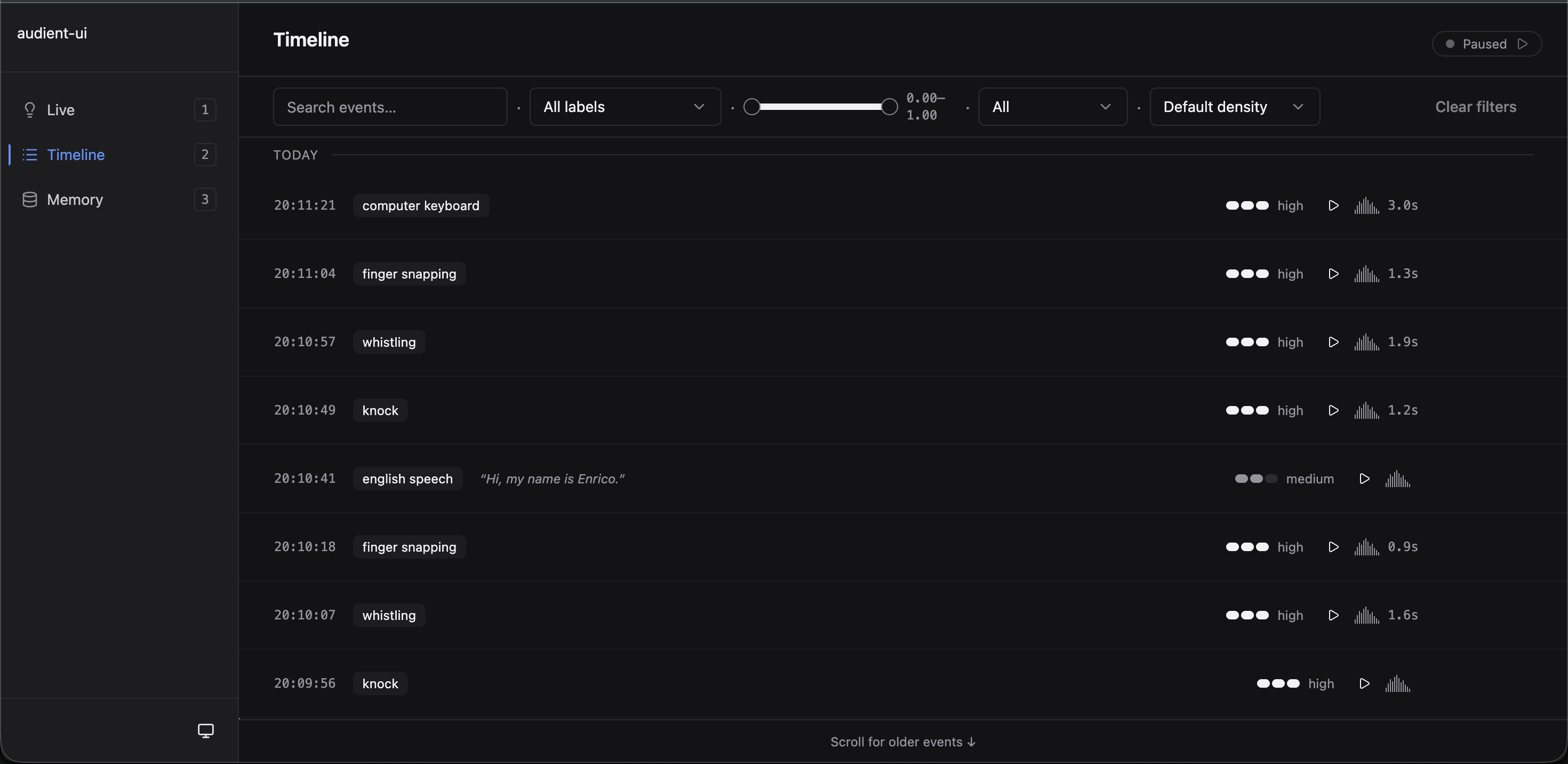Screen dimensions: 1568x764
Task: Play the 20:10:49 knock clip
Action: pos(1333,410)
